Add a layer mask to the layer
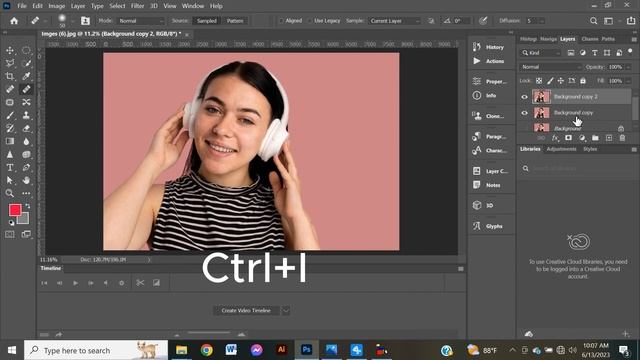640x360 pixels. pyautogui.click(x=568, y=138)
